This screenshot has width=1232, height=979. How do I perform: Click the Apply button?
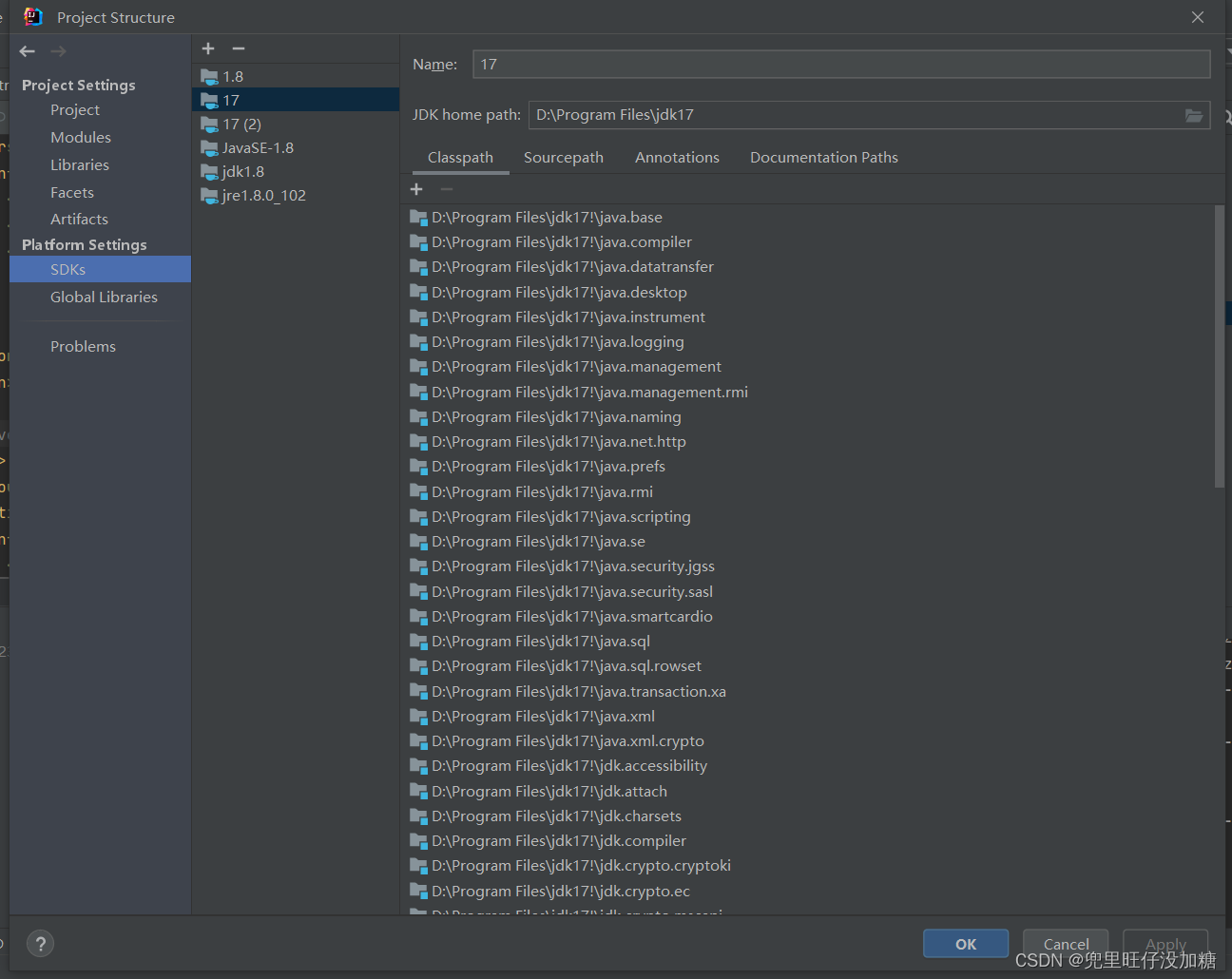(x=1165, y=944)
